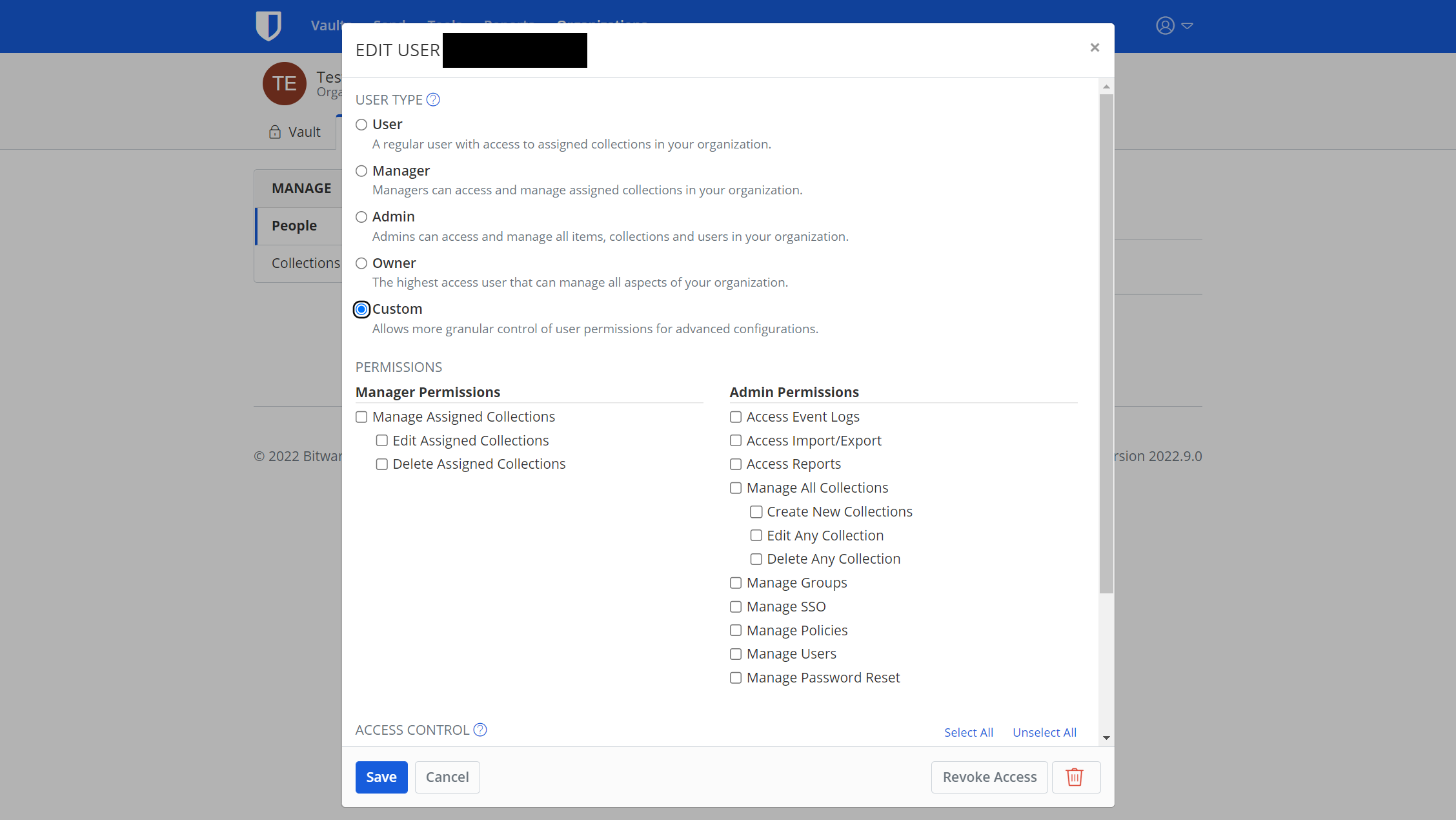Click the Revoke Access button
1456x820 pixels.
(x=989, y=777)
